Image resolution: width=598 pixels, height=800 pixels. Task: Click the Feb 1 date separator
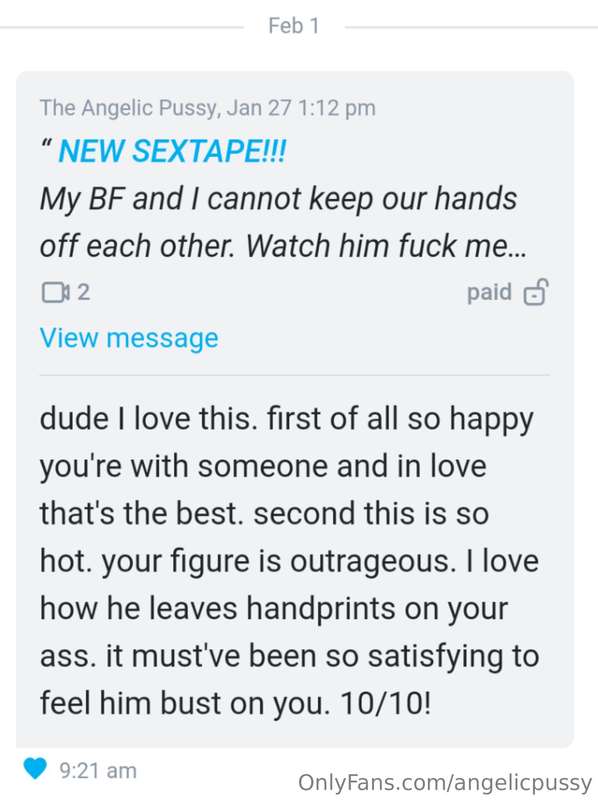pos(293,26)
